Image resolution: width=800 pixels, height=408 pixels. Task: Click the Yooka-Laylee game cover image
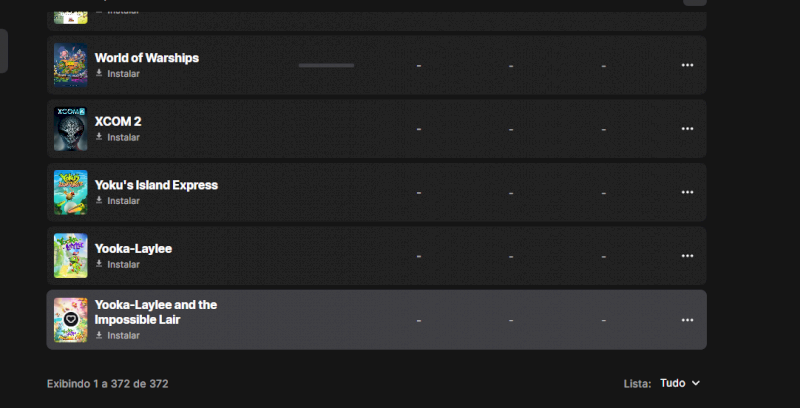pos(70,256)
